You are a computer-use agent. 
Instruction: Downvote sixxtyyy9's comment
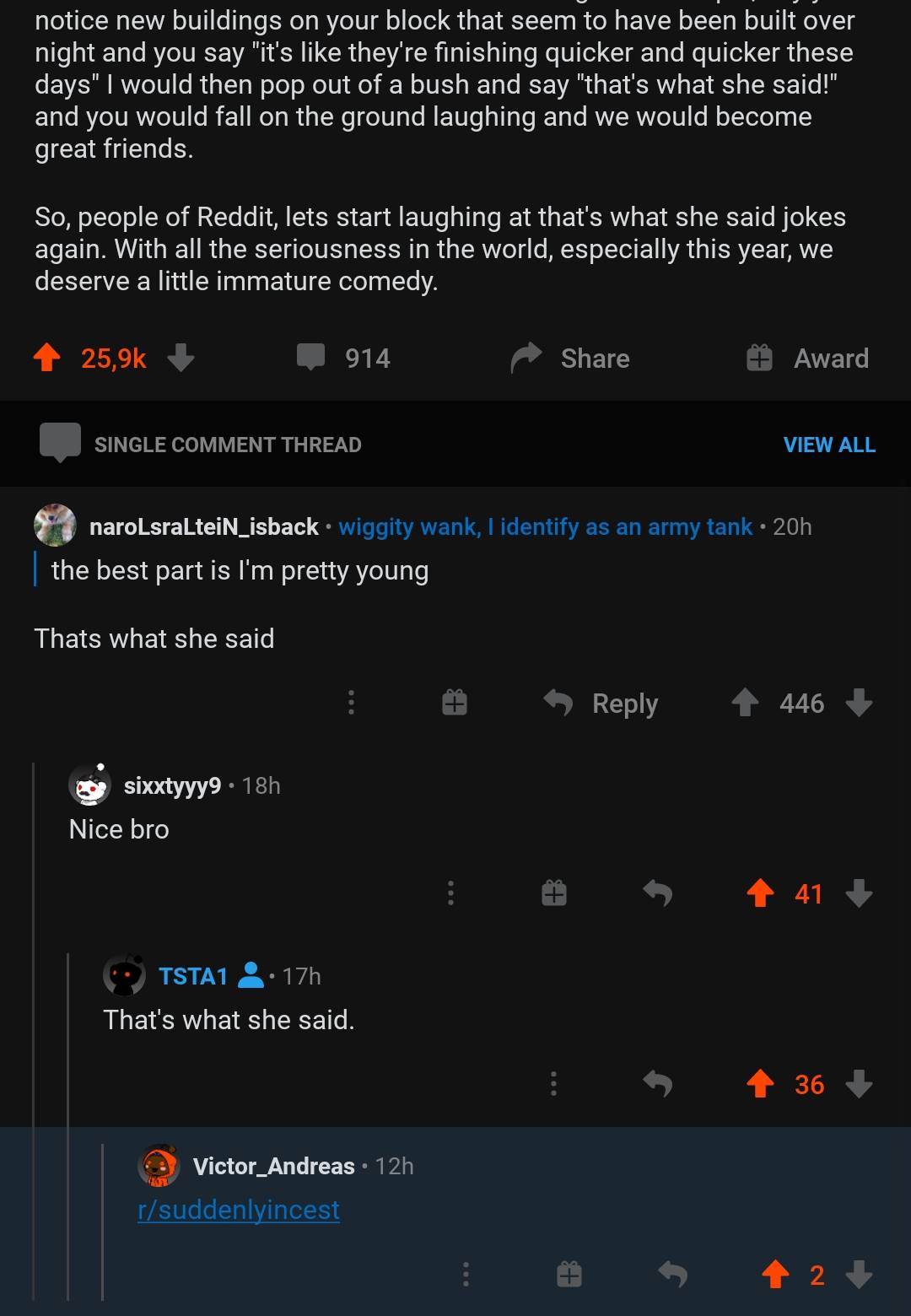point(859,893)
